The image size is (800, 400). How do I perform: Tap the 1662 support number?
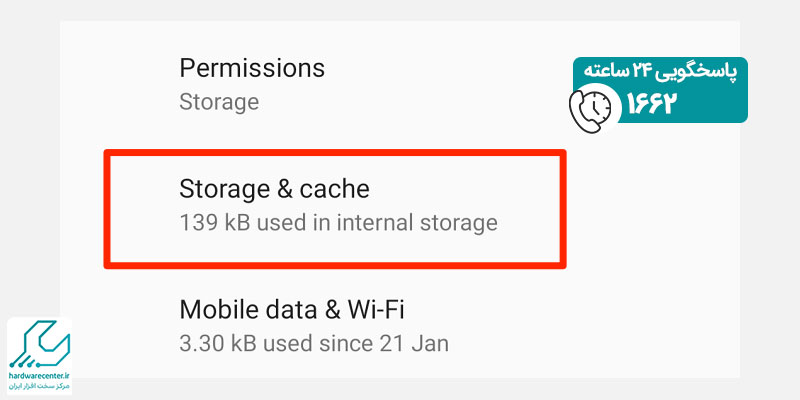coord(652,105)
